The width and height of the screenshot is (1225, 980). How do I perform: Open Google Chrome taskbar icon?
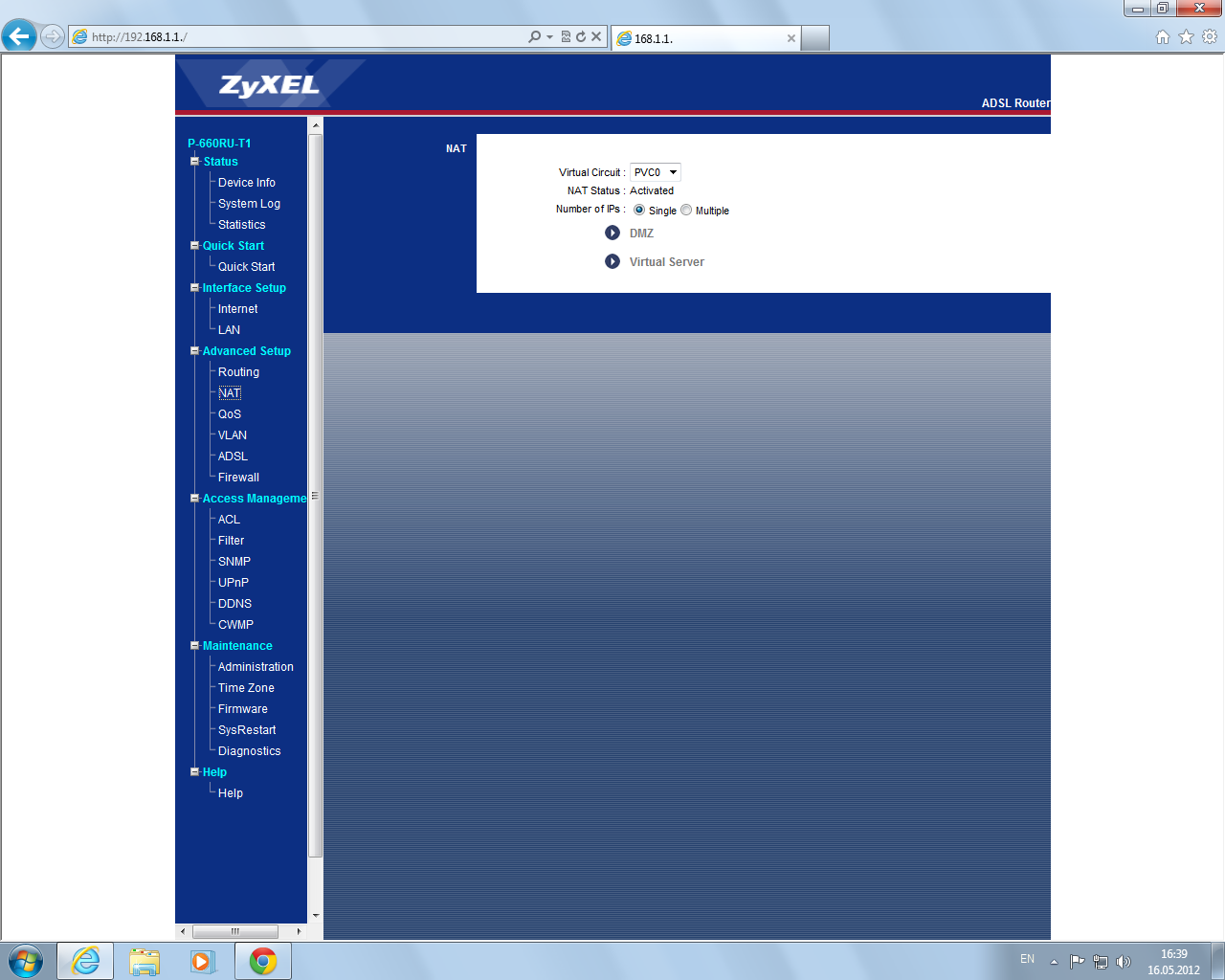click(263, 961)
